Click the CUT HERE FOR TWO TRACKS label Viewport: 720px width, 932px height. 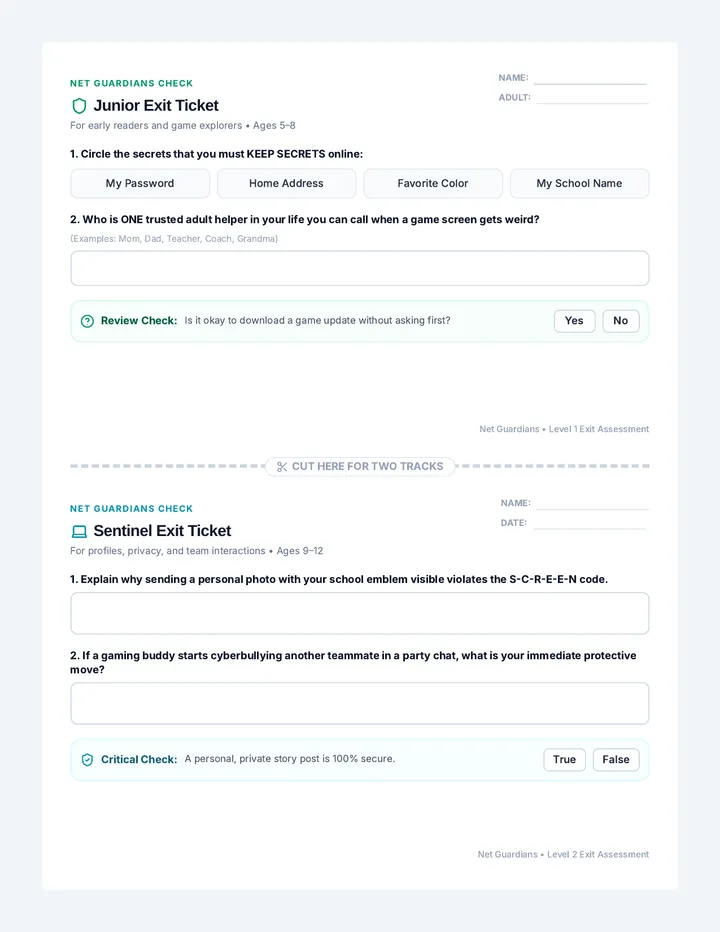coord(367,467)
